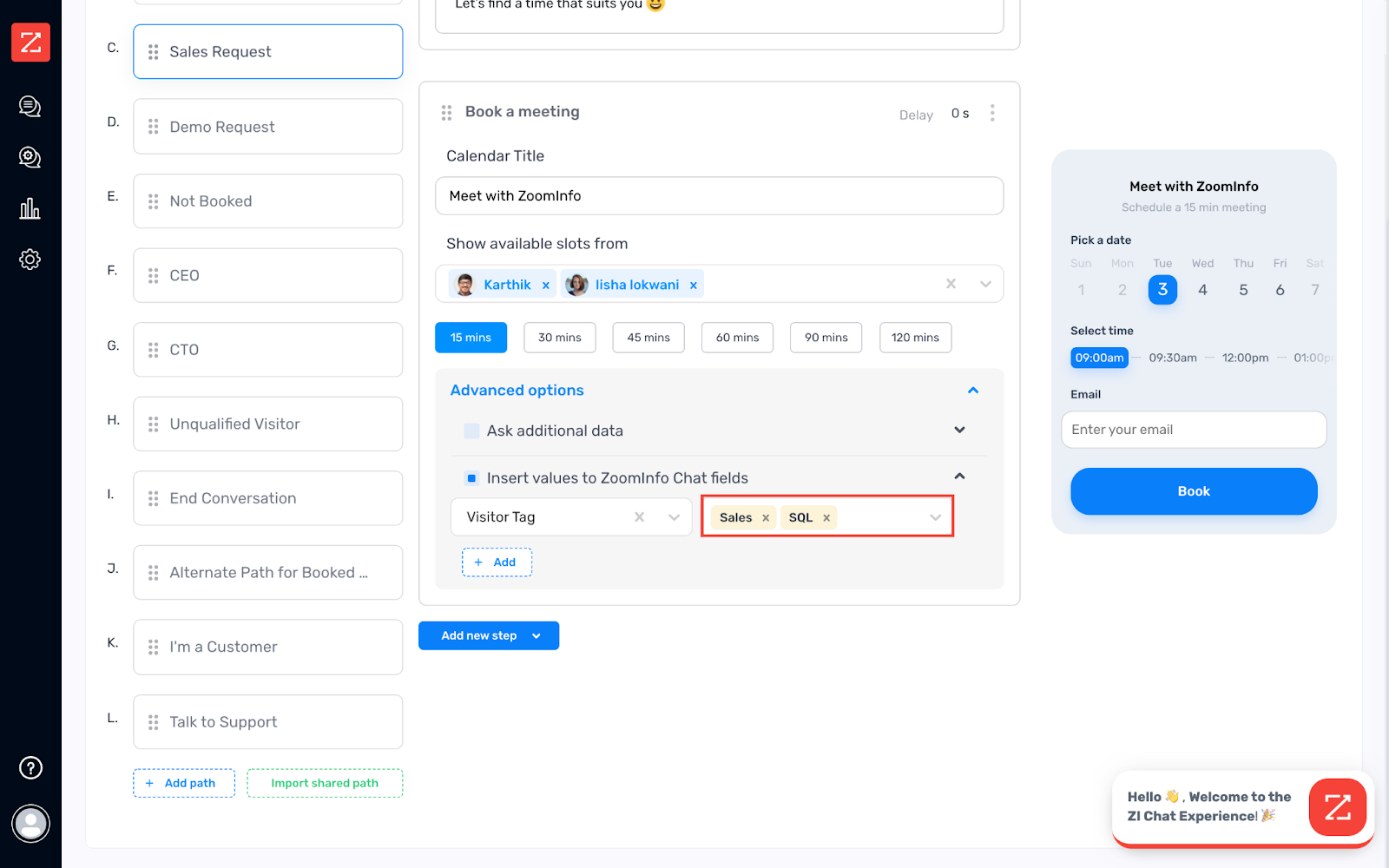Enable the Ask additional data checkbox
The image size is (1389, 868).
[x=471, y=431]
